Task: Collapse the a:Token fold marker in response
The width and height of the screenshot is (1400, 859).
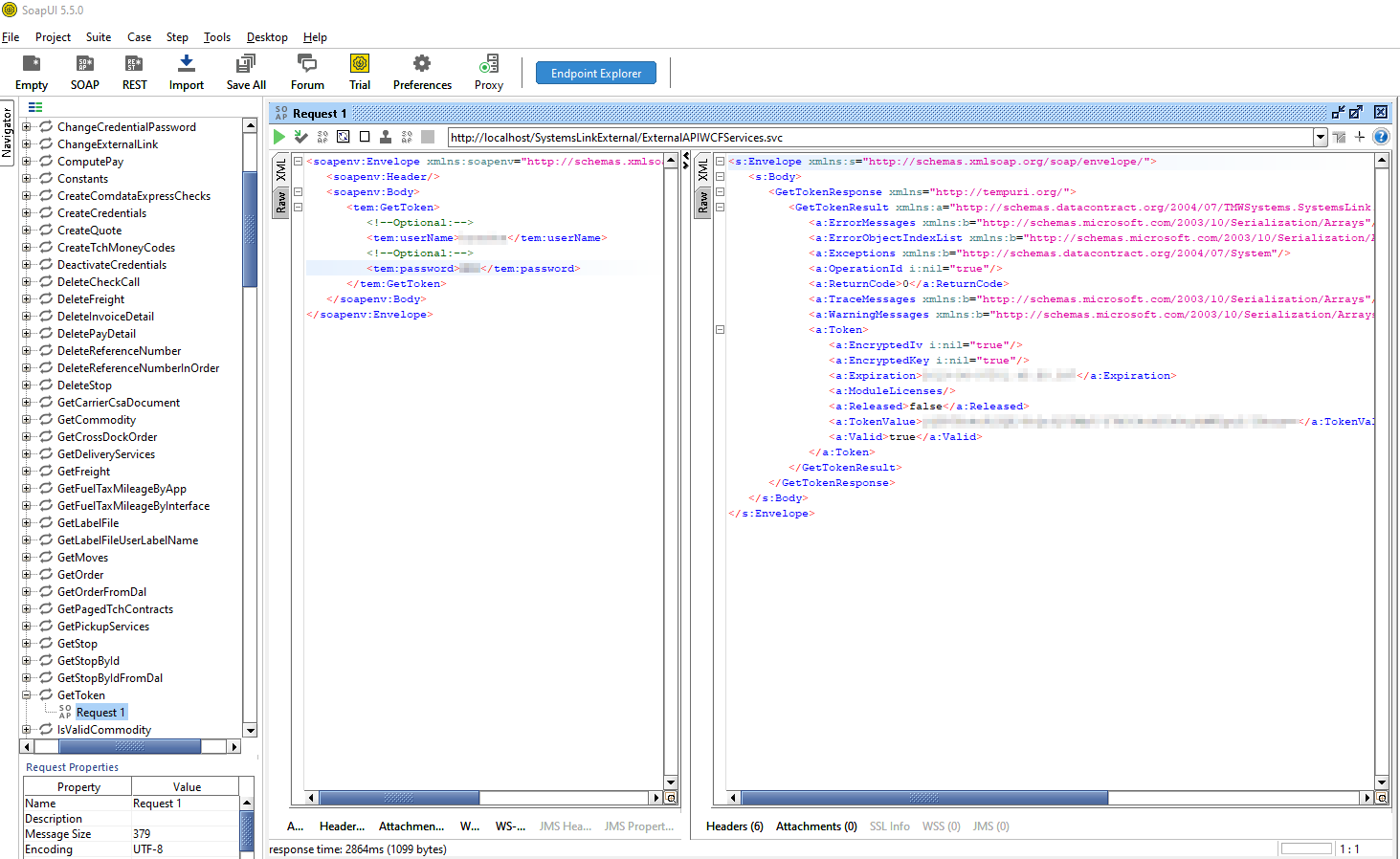Action: coord(720,330)
